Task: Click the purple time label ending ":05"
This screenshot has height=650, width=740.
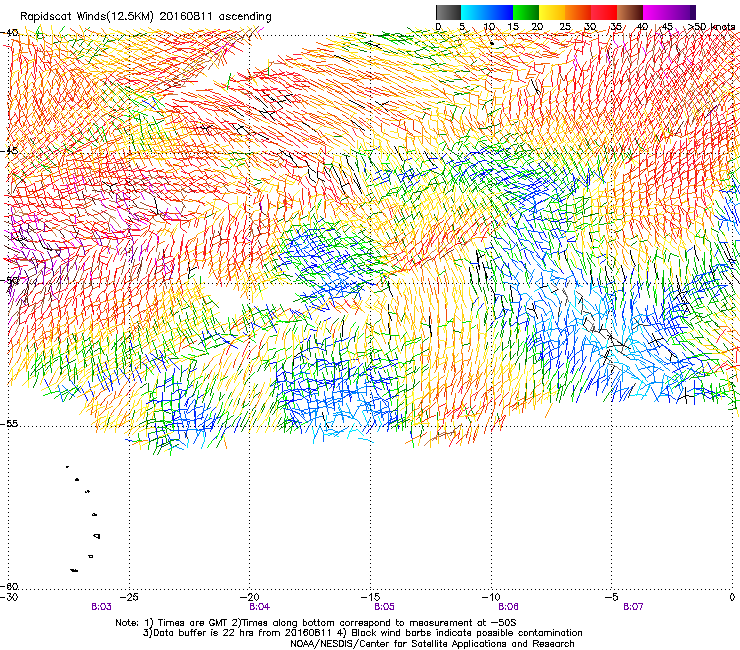Action: pyautogui.click(x=384, y=607)
